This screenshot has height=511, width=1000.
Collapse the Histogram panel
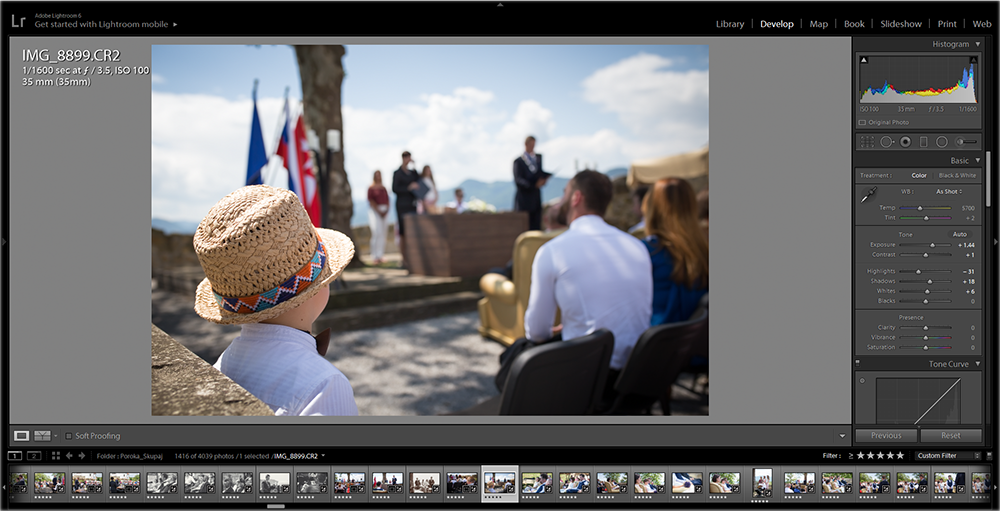[x=978, y=44]
